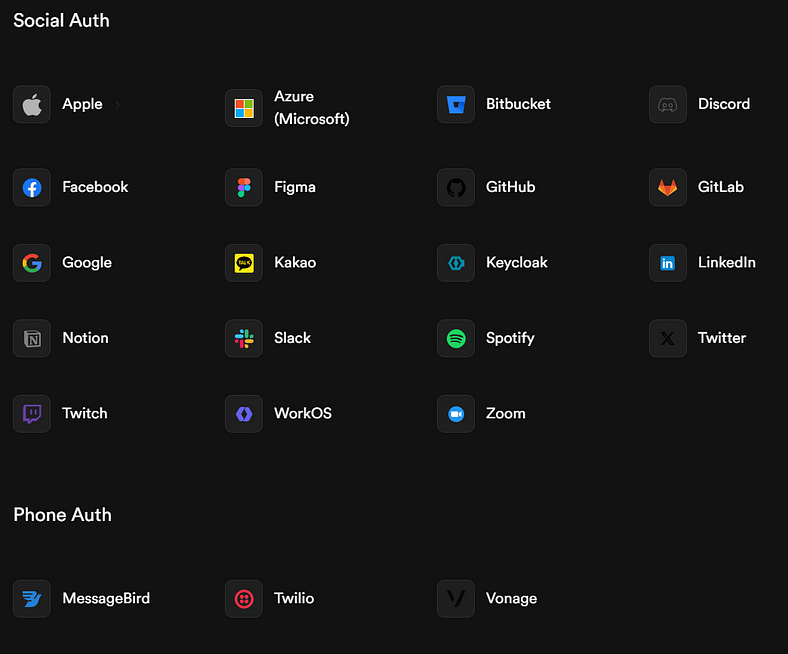This screenshot has height=654, width=788.
Task: Open the Facebook link text
Action: coord(95,187)
